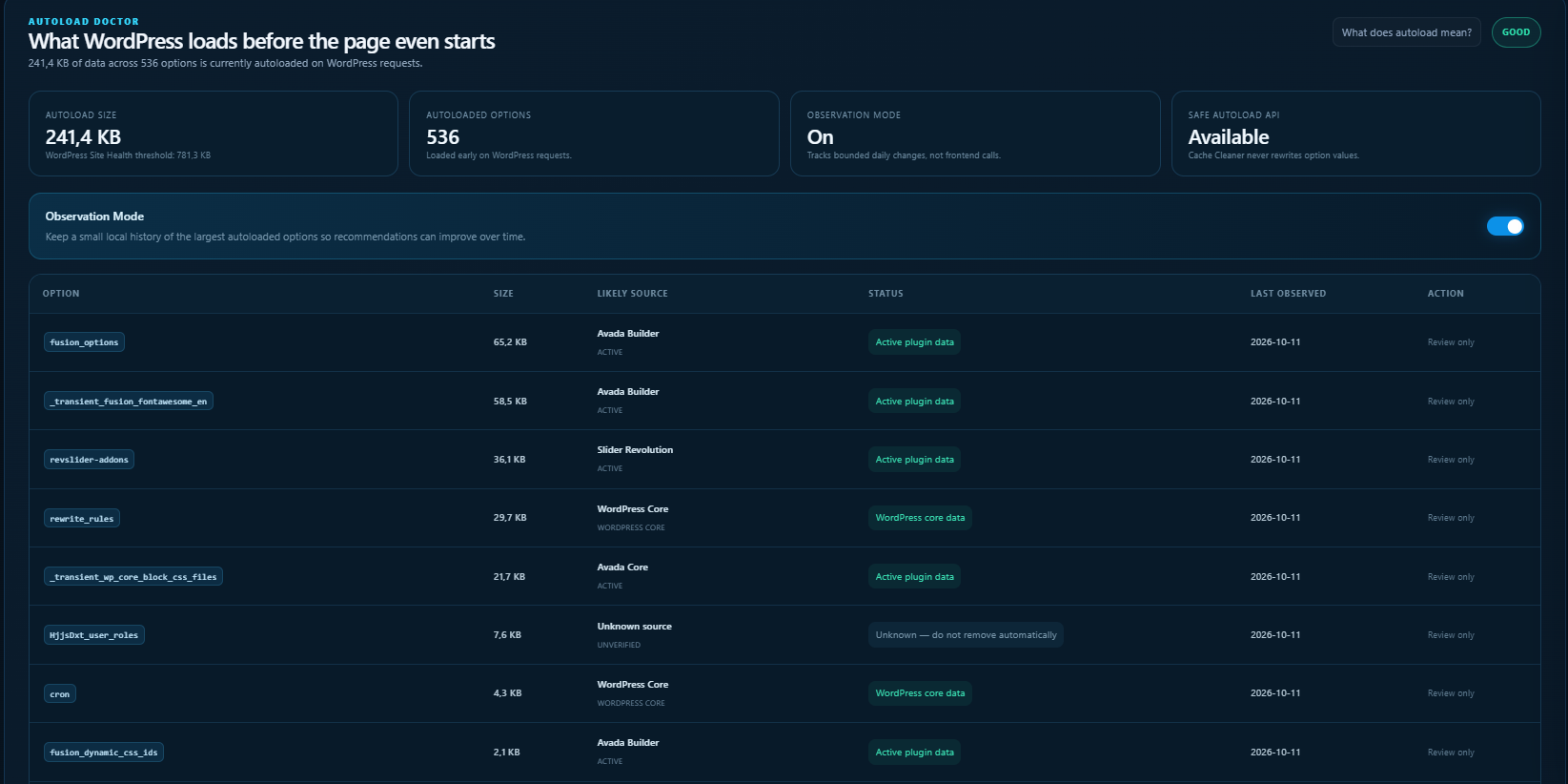Select the _transient_fusion_fontawesome_en option name

click(x=129, y=402)
